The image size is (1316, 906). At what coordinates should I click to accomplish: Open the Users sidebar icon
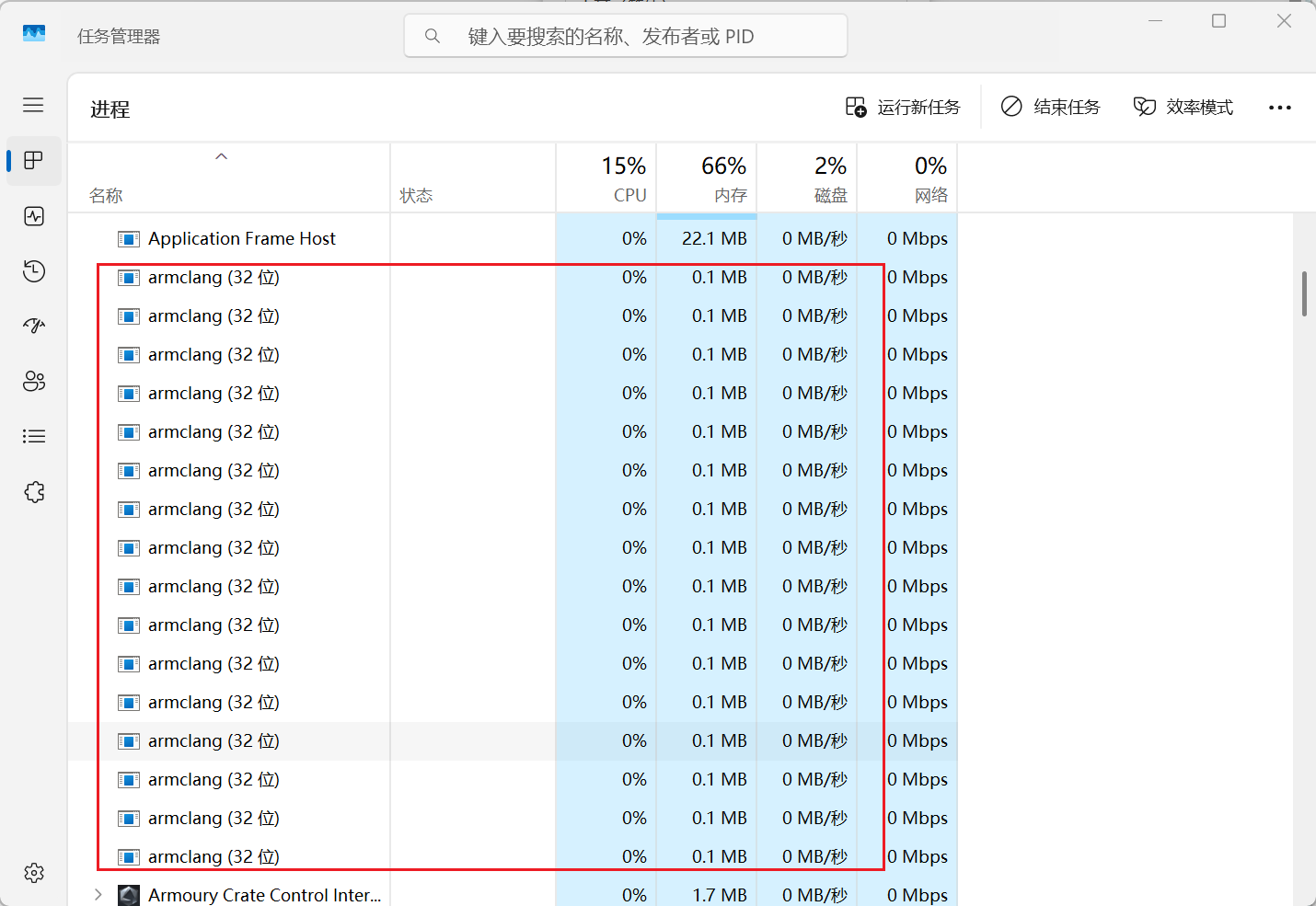click(x=34, y=381)
